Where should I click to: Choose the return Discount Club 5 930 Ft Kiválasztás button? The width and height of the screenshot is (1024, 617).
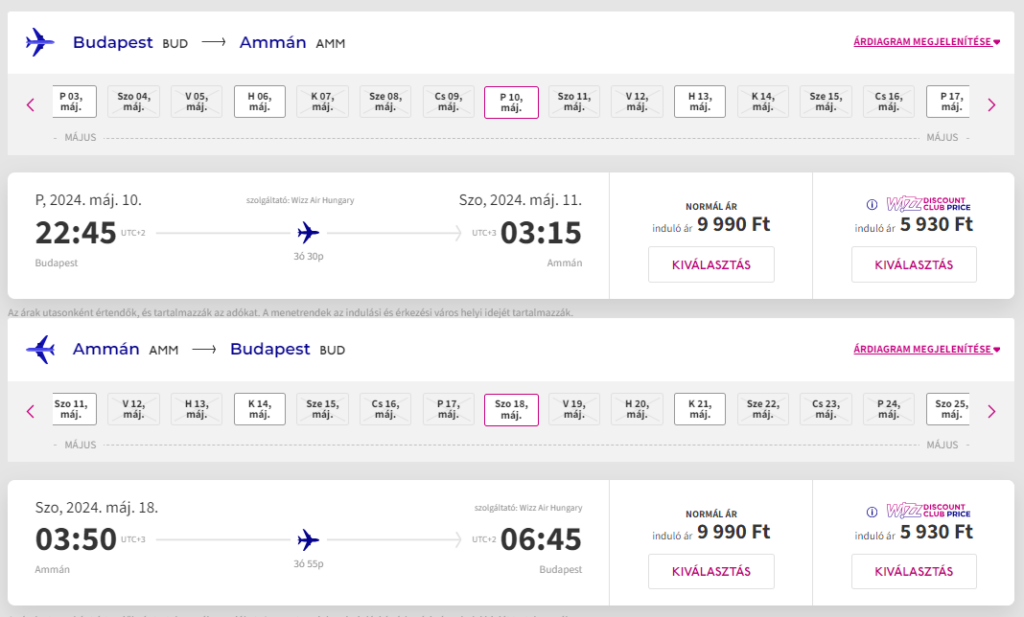914,571
